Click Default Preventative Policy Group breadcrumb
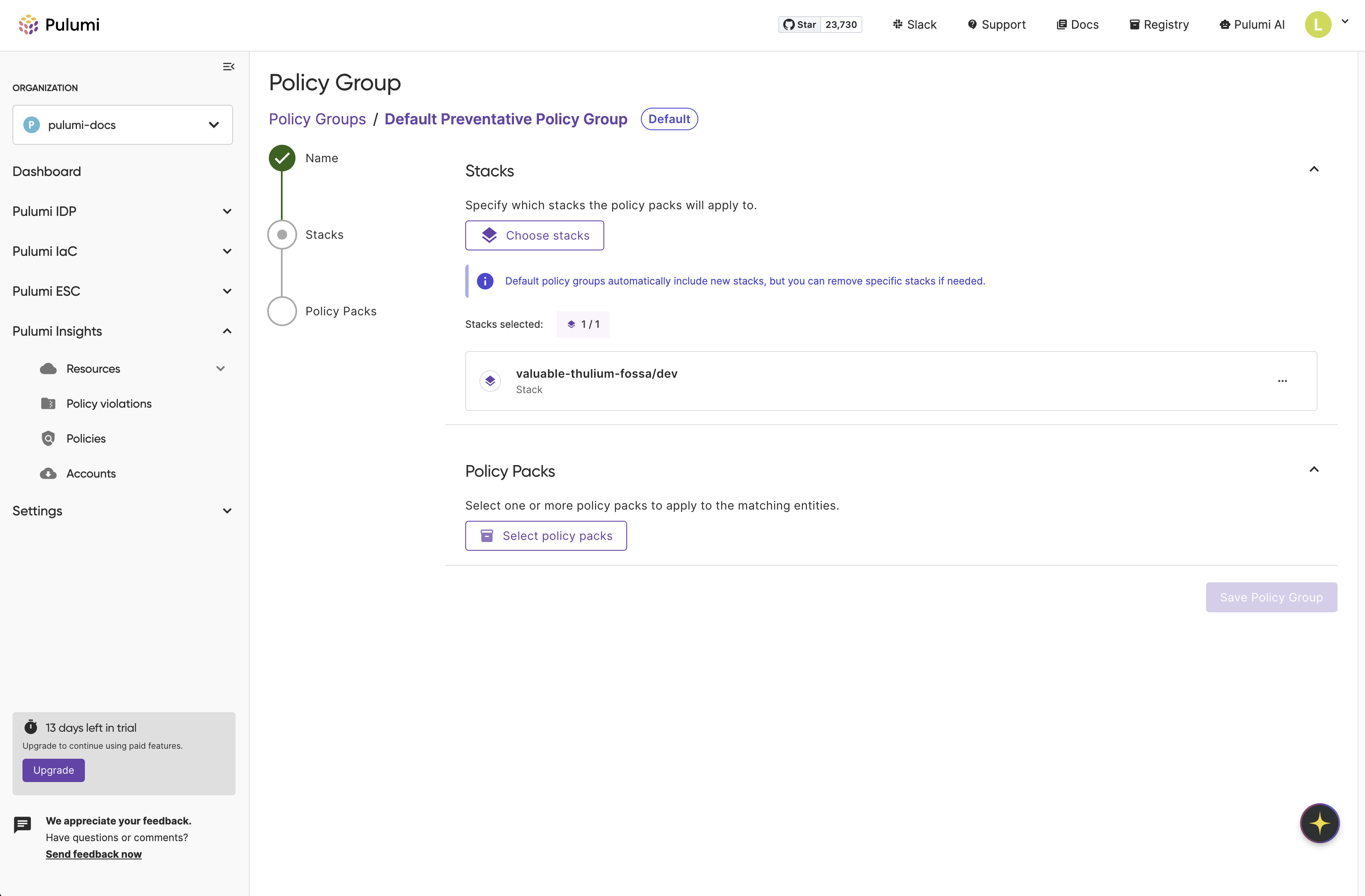 [x=506, y=119]
